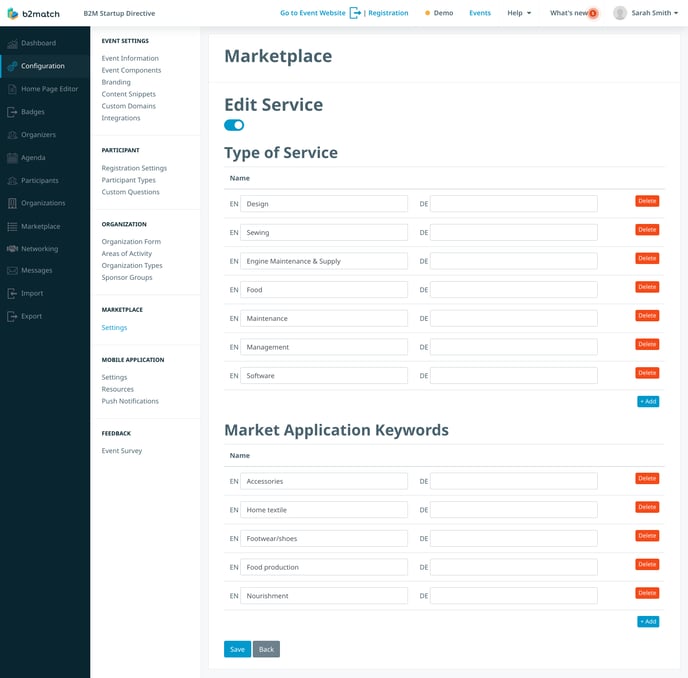This screenshot has width=688, height=678.
Task: Click the Dashboard icon in sidebar
Action: [12, 43]
